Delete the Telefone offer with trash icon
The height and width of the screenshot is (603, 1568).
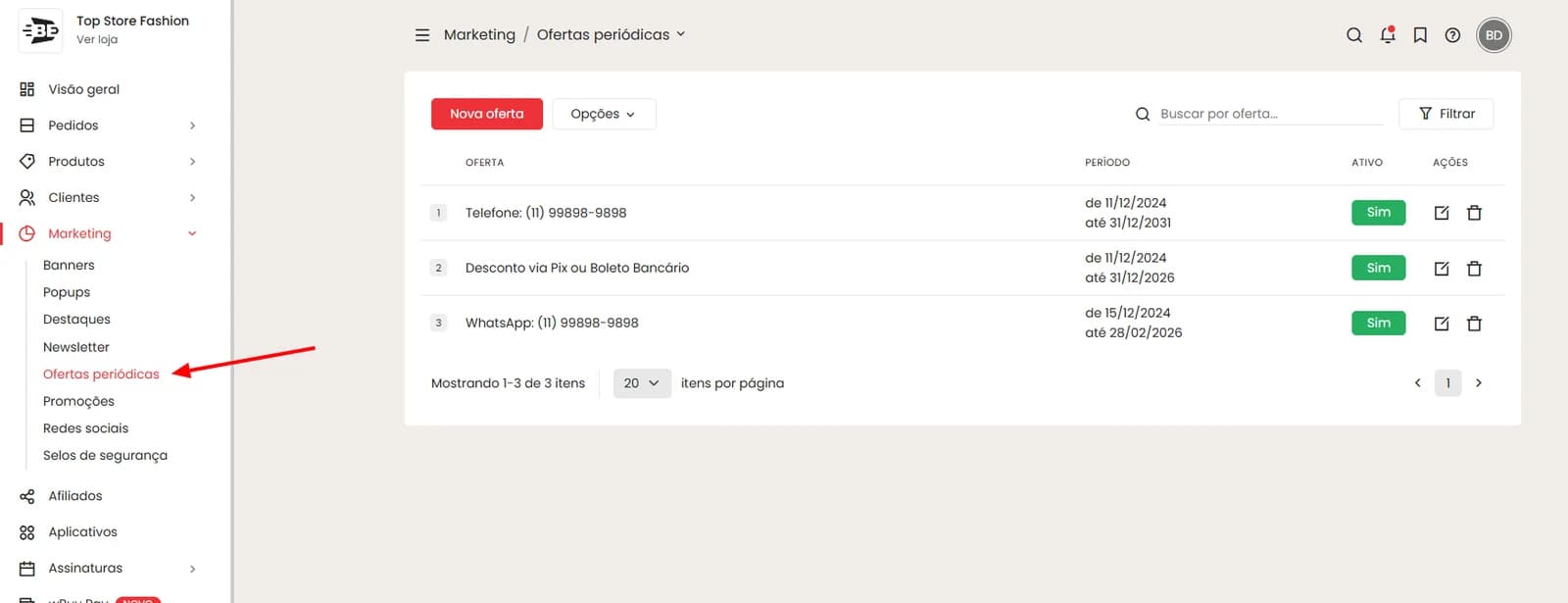coord(1474,213)
